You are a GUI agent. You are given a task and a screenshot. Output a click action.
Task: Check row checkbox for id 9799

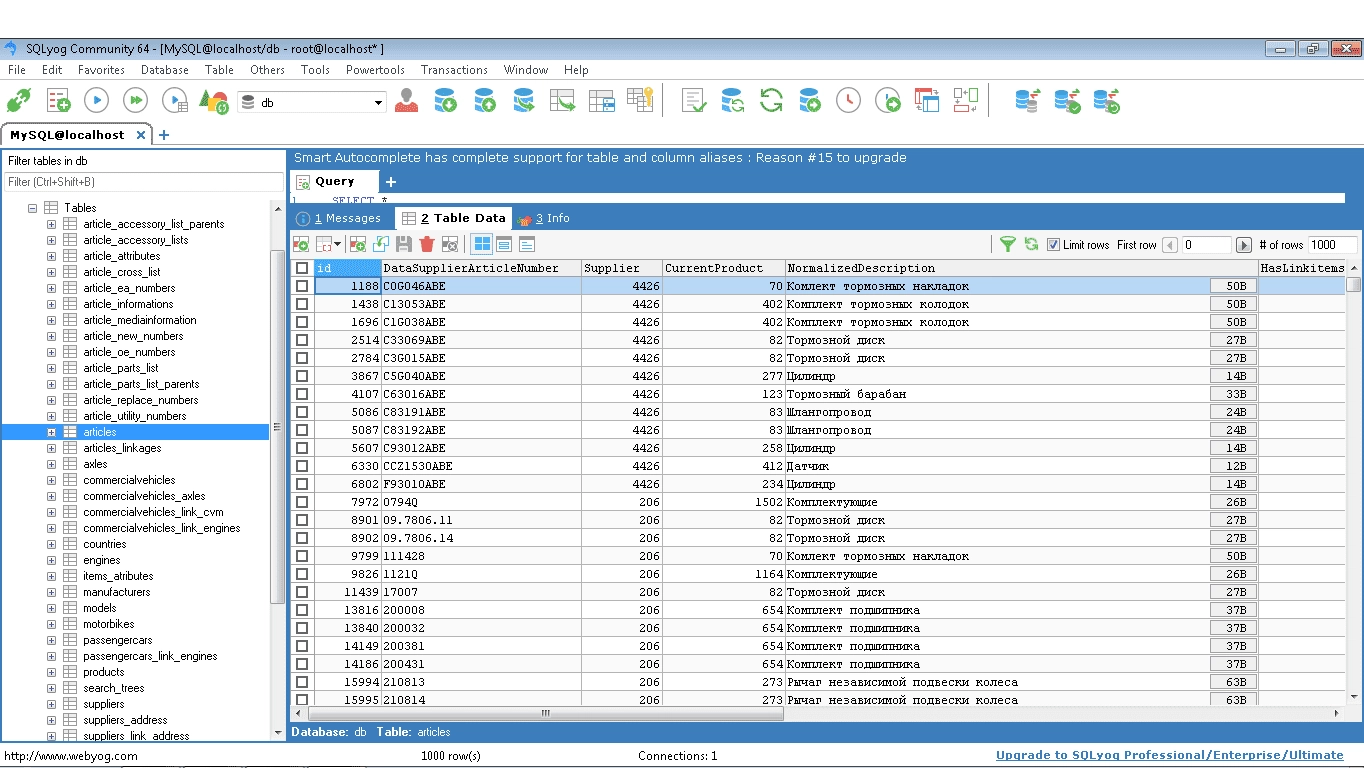(302, 556)
